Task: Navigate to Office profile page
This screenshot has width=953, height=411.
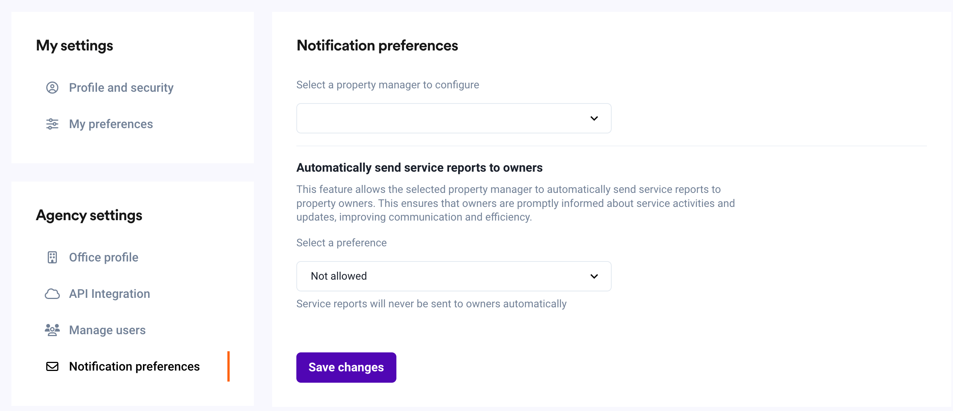Action: pos(103,257)
